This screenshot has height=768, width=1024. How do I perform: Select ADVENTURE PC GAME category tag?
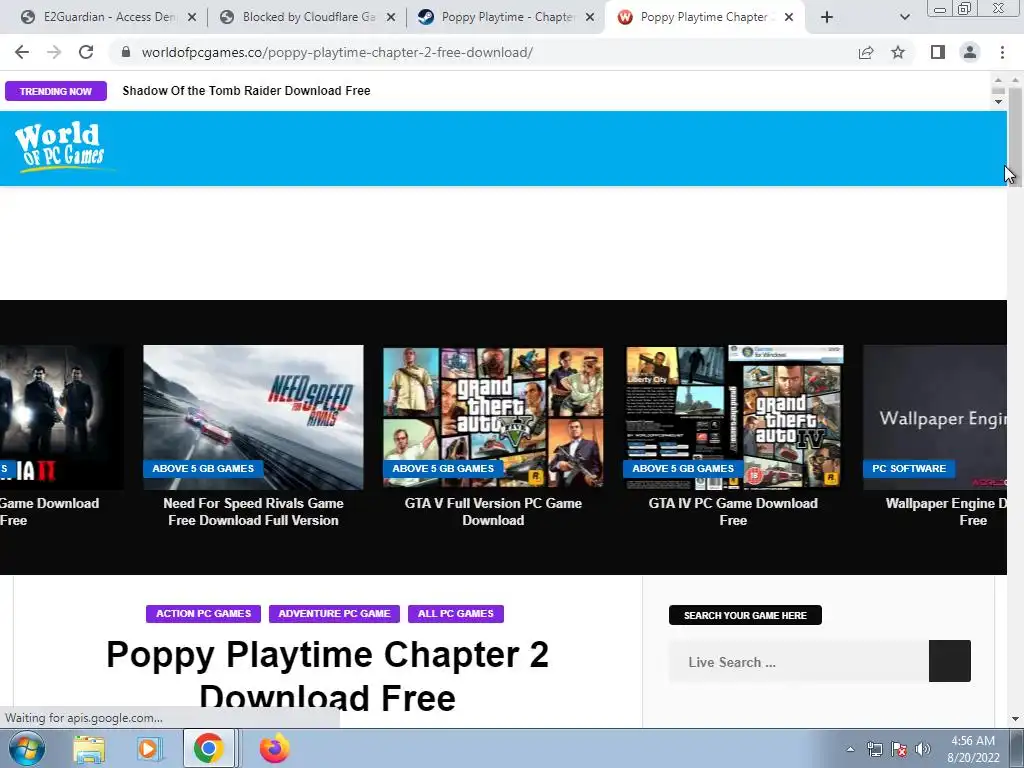pos(334,614)
